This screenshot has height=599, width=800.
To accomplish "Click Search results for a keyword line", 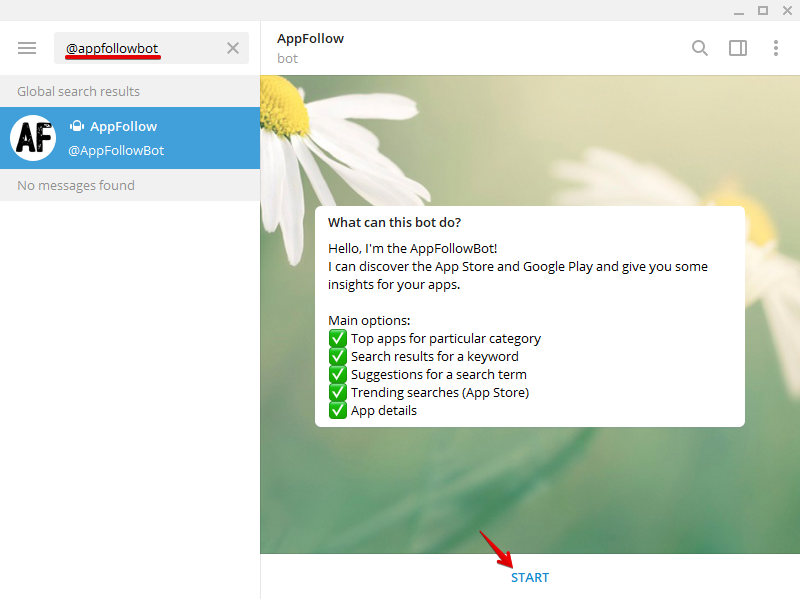I will 435,356.
